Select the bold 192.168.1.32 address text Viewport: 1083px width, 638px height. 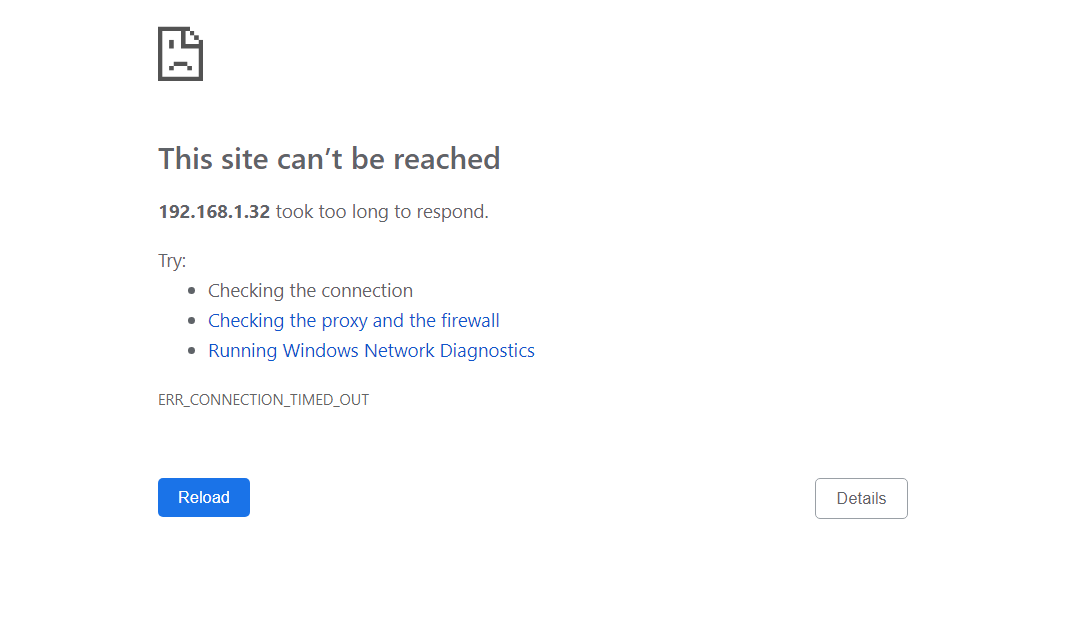pyautogui.click(x=214, y=211)
